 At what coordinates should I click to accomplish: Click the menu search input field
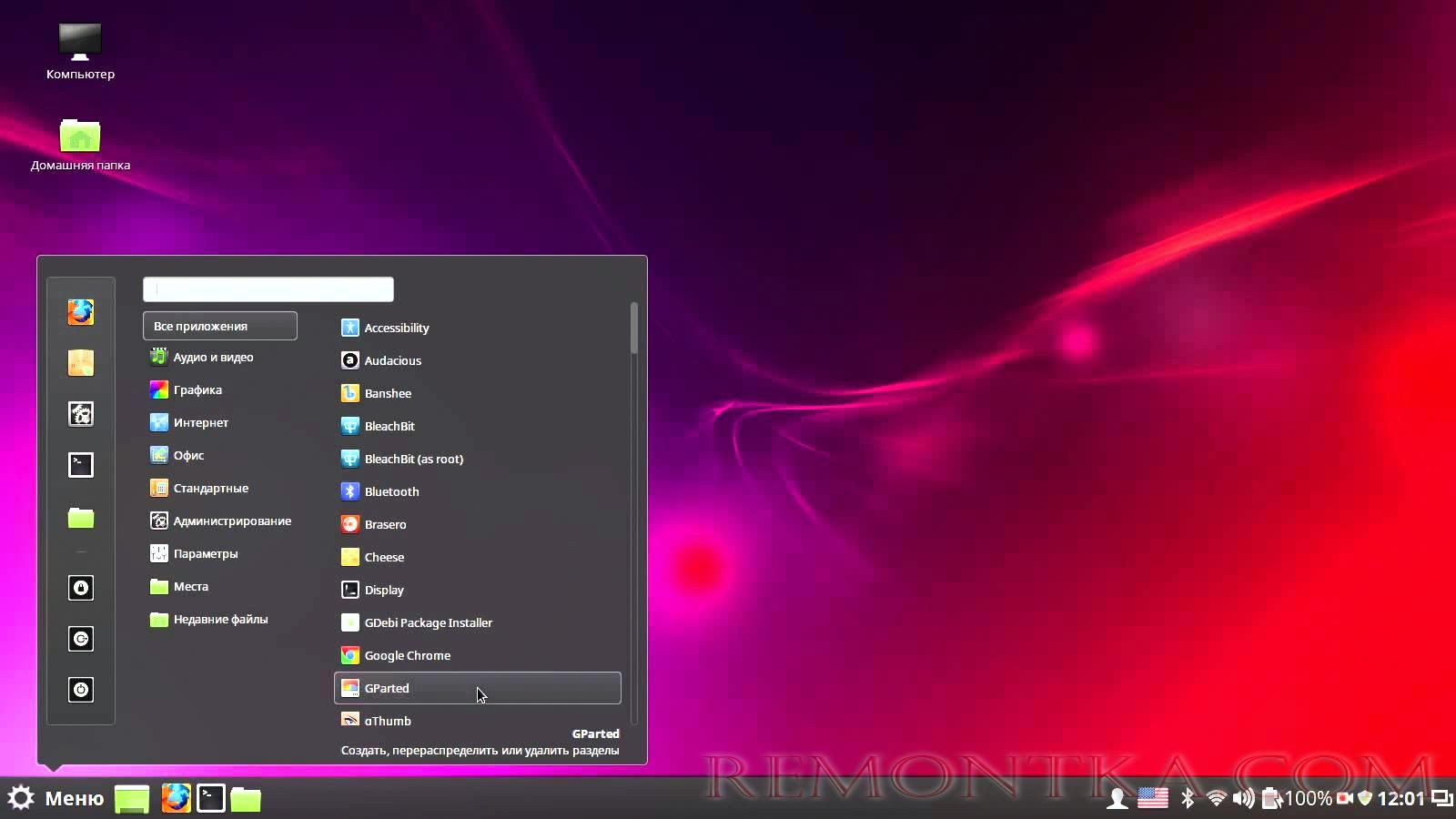tap(268, 289)
